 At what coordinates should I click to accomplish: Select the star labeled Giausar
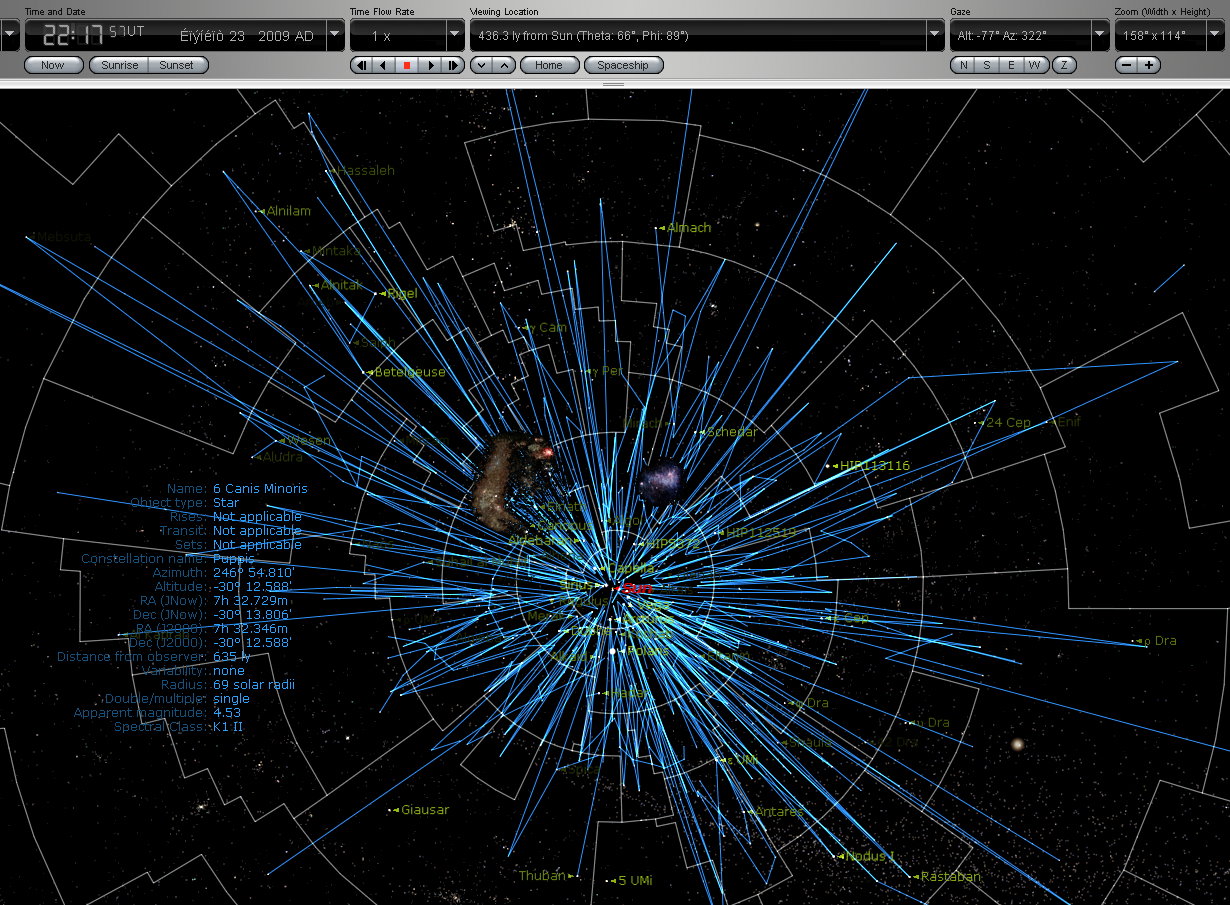coord(425,810)
